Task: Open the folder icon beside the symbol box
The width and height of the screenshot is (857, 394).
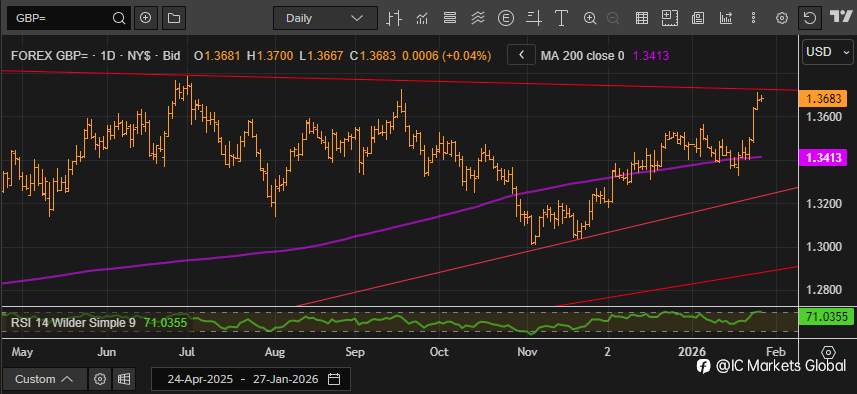Action: 174,18
